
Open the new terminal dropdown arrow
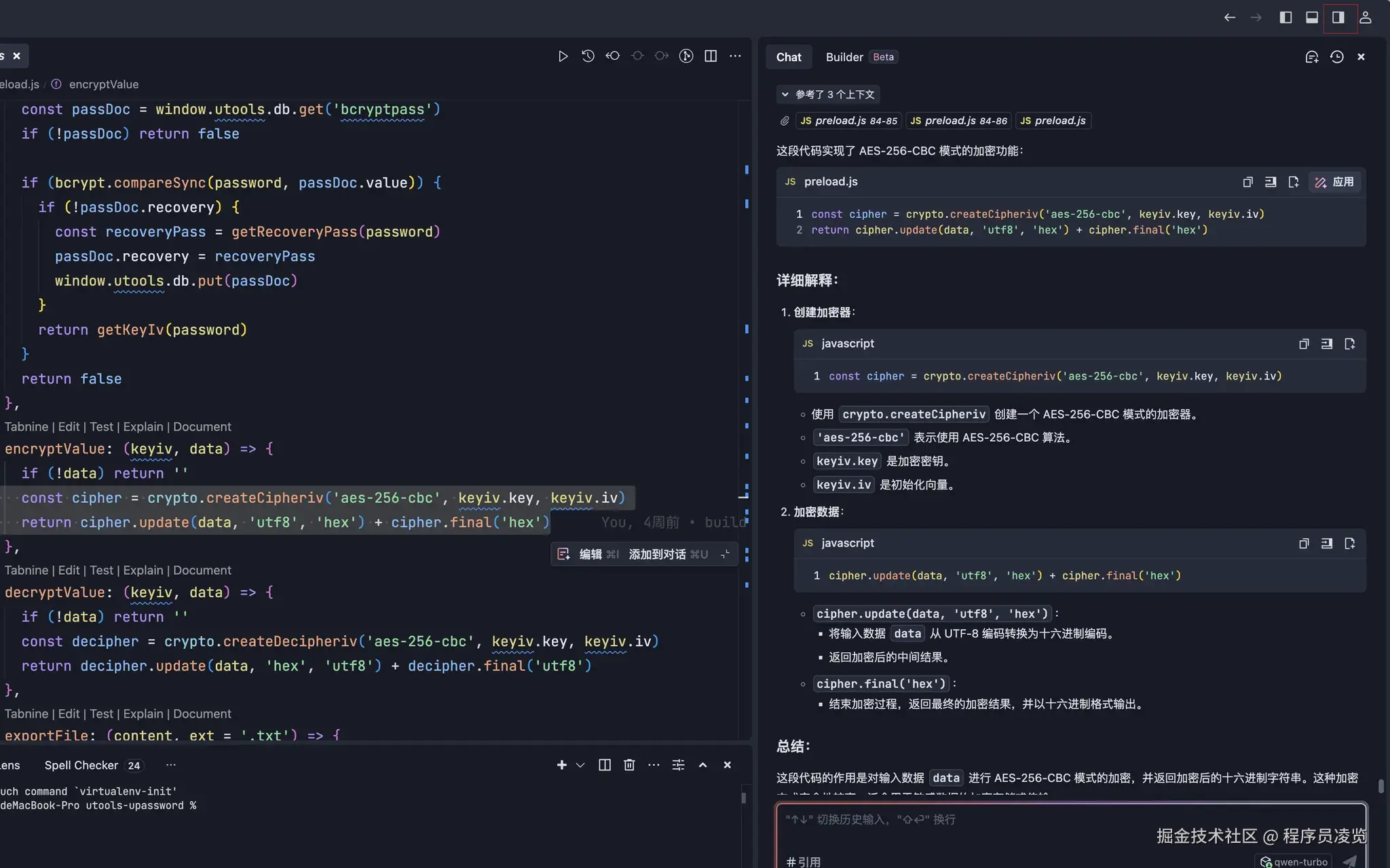[x=580, y=765]
